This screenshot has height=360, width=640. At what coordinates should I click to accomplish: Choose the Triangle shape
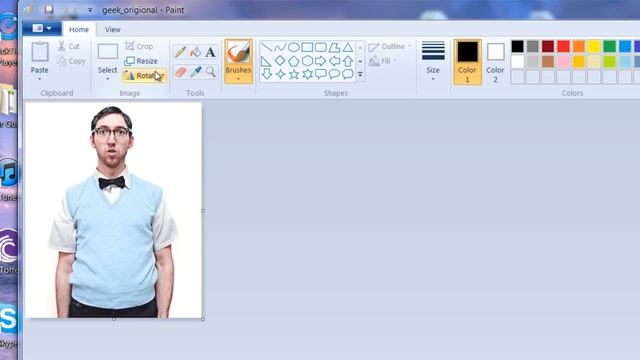[348, 47]
